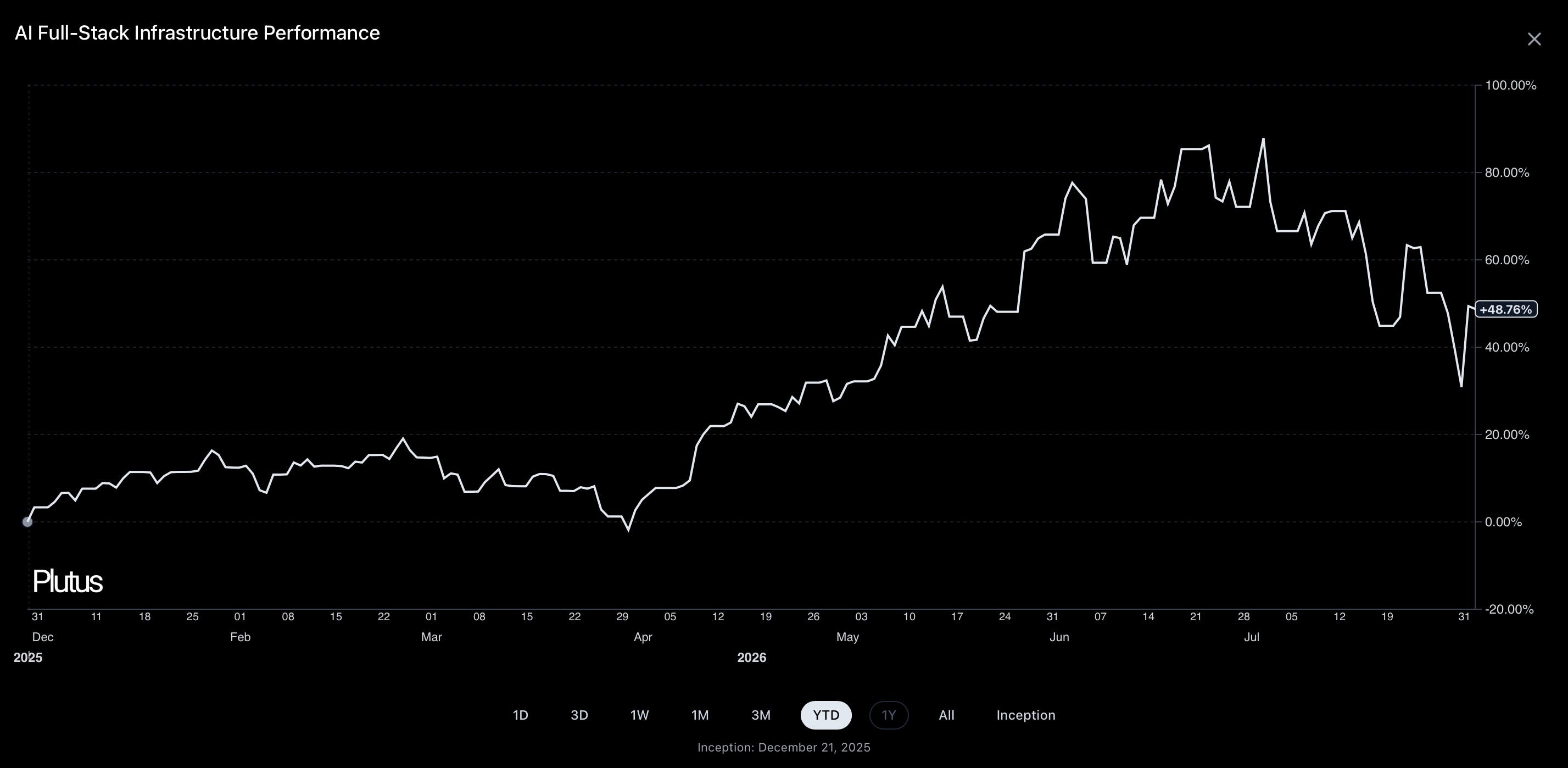
Task: Close the performance chart dialog
Action: (x=1534, y=39)
